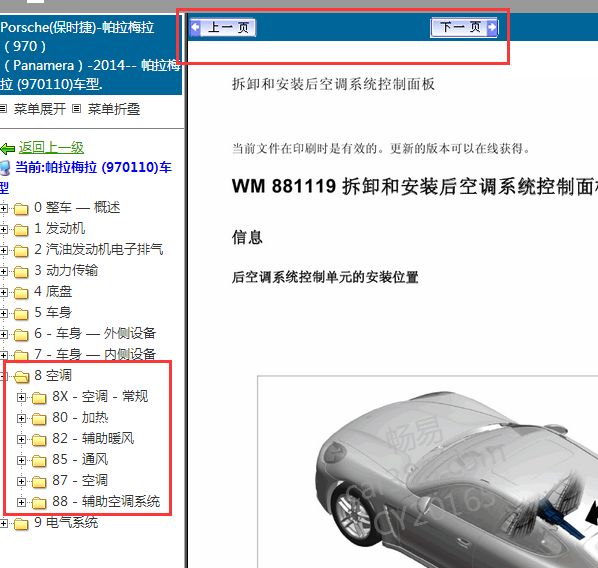The image size is (598, 568).
Task: Click the icon beside 菜单折叠
Action: tap(77, 109)
